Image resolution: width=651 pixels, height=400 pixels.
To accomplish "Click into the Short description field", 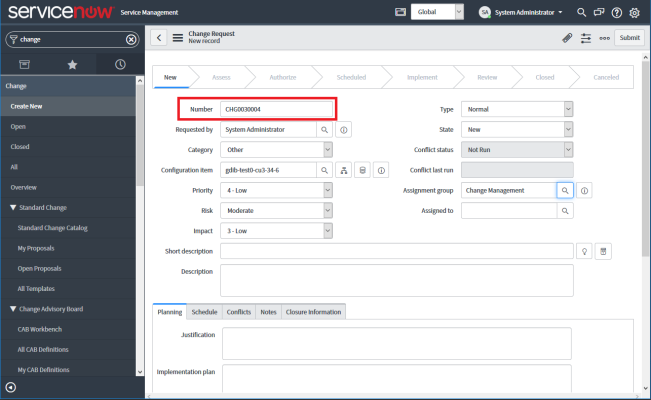I will click(x=397, y=251).
